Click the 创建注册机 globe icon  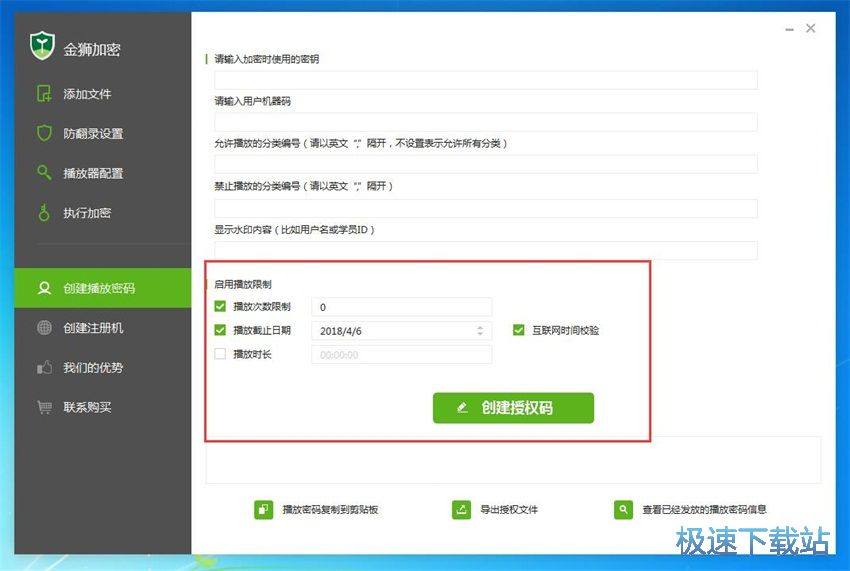[x=44, y=328]
